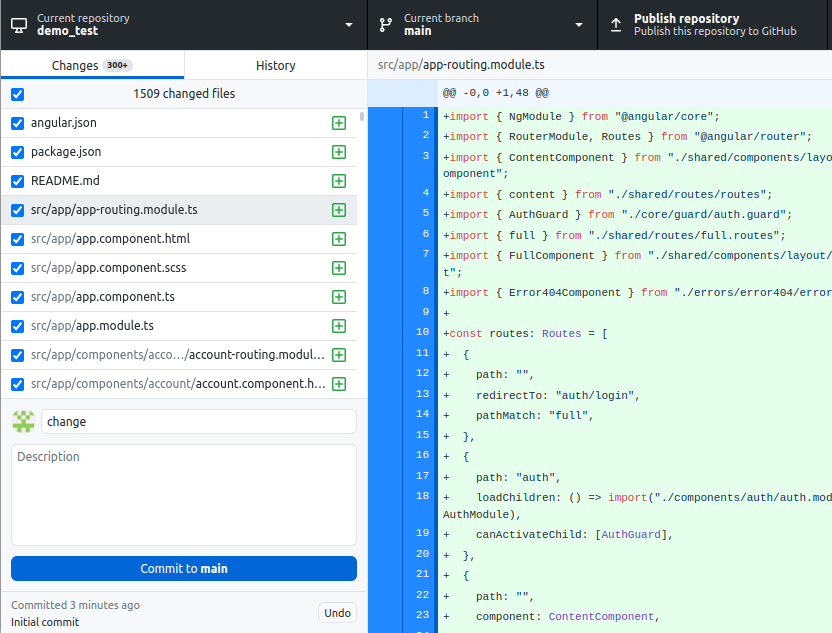Open the Current repository dropdown
This screenshot has width=832, height=633.
point(183,25)
